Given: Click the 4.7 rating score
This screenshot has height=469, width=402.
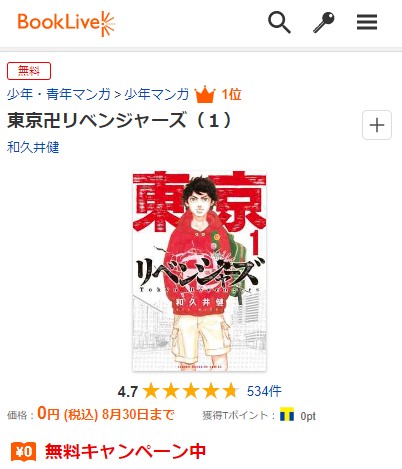Looking at the screenshot, I should coord(128,392).
